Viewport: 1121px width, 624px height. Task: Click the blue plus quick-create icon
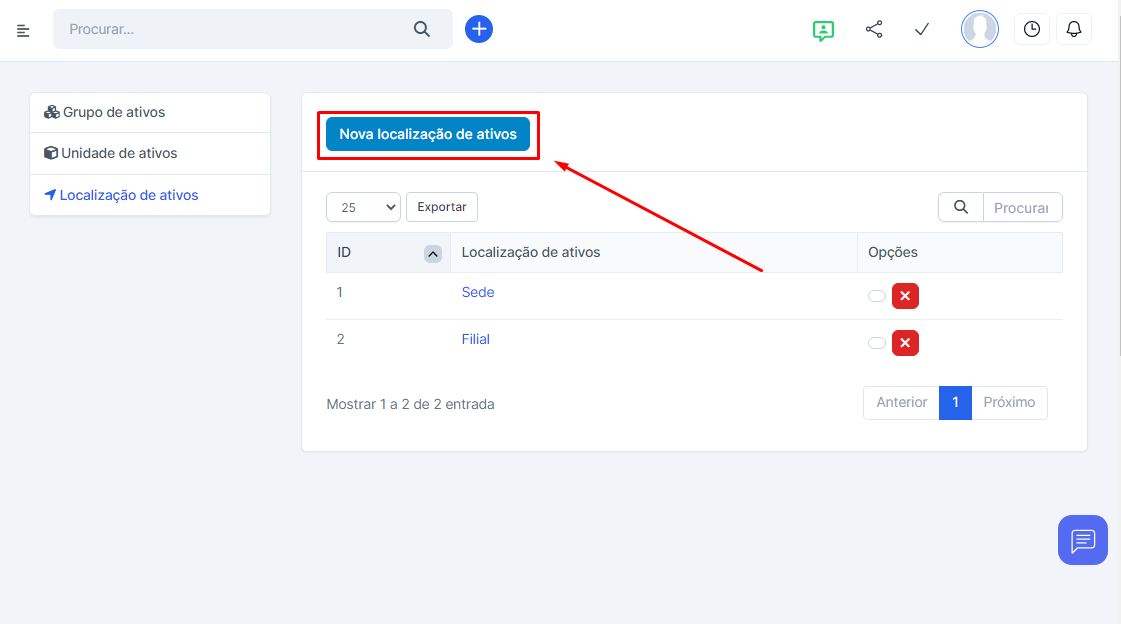[479, 29]
